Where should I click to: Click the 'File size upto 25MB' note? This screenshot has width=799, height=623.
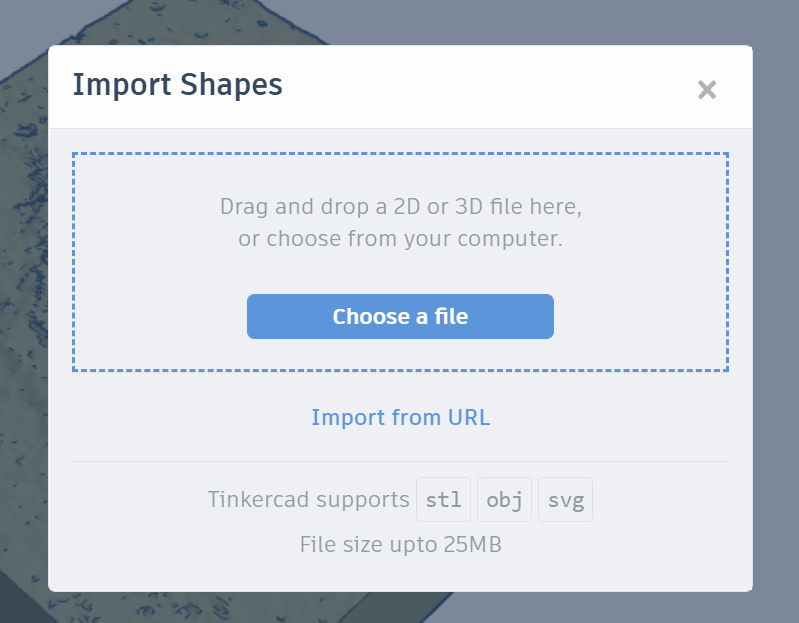point(401,544)
